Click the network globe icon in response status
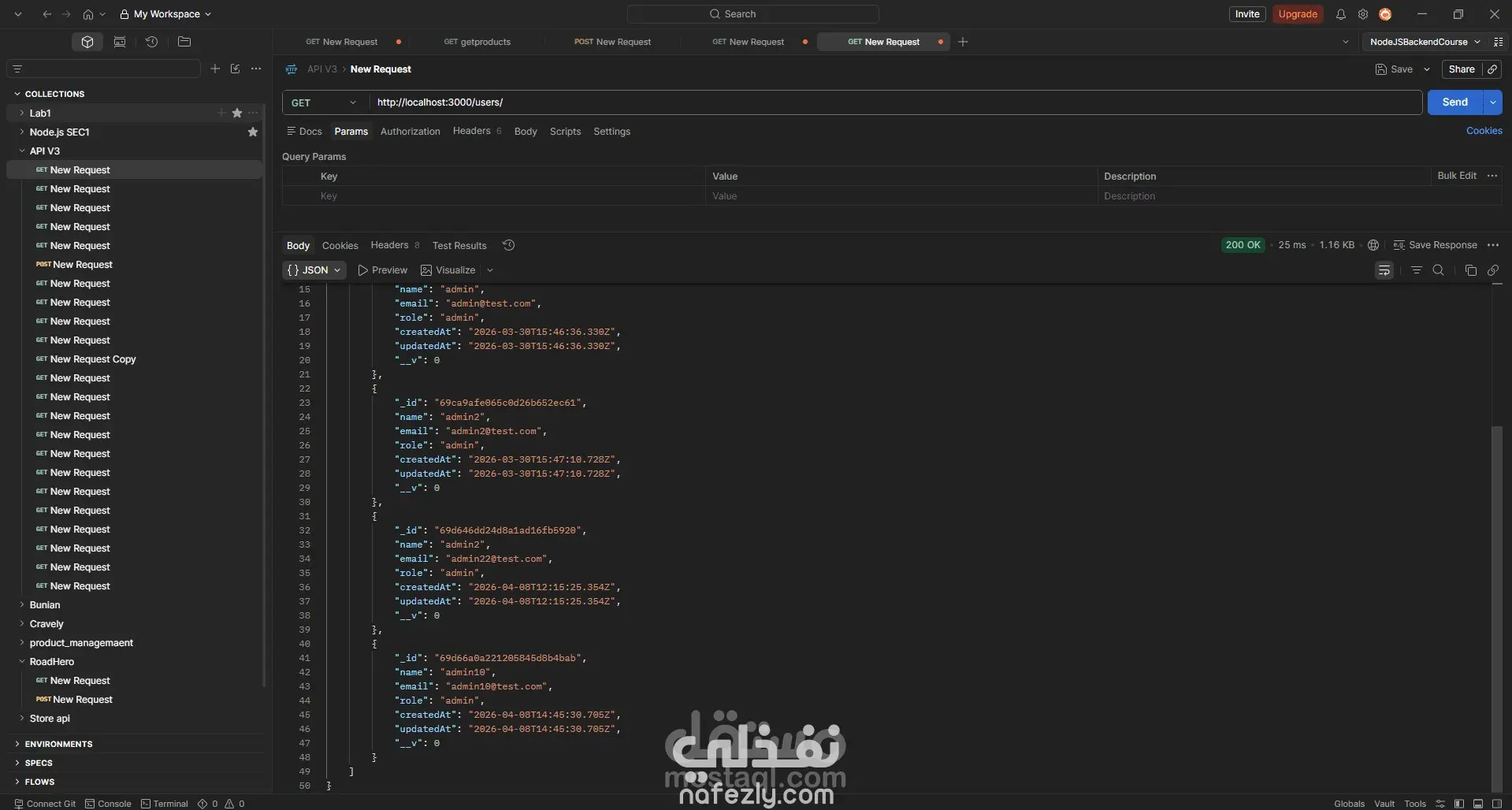This screenshot has width=1512, height=810. click(x=1373, y=245)
